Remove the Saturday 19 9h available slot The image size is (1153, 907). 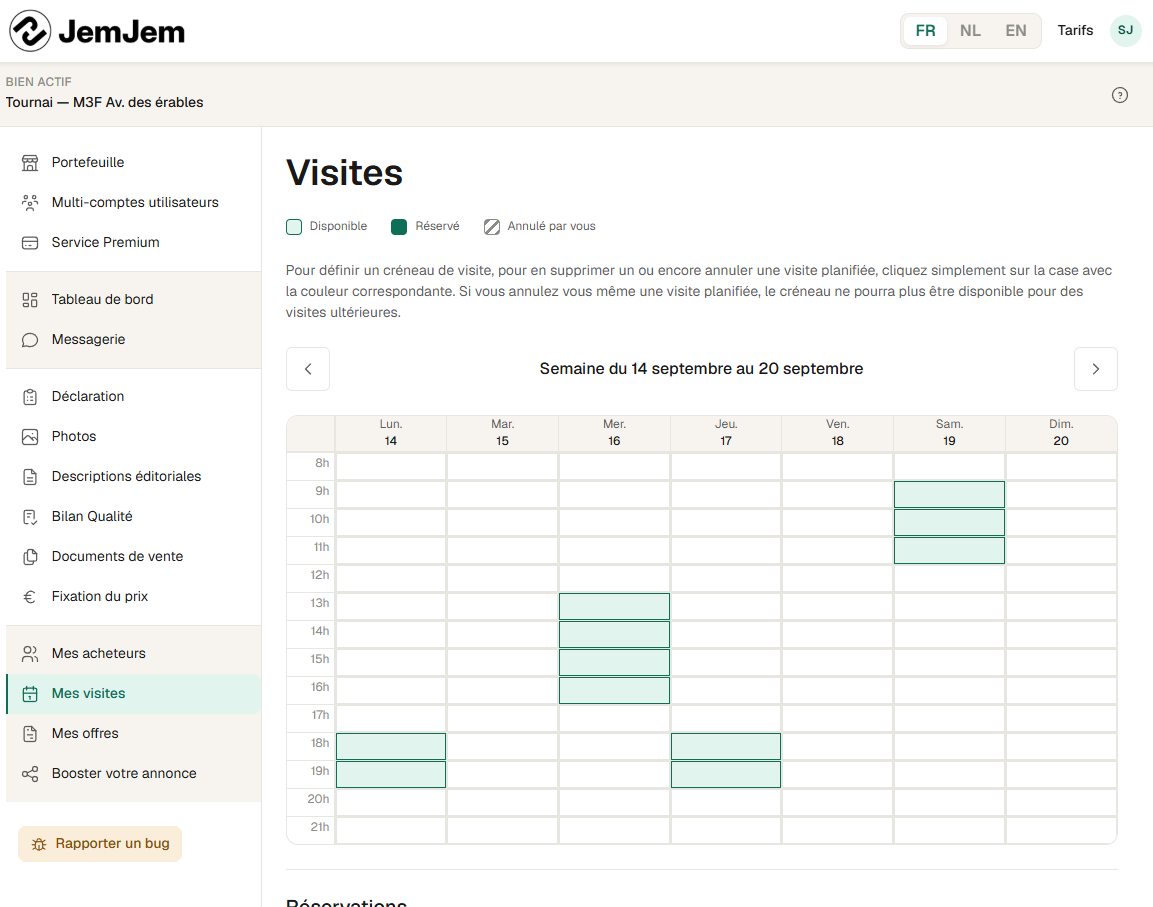pyautogui.click(x=949, y=494)
